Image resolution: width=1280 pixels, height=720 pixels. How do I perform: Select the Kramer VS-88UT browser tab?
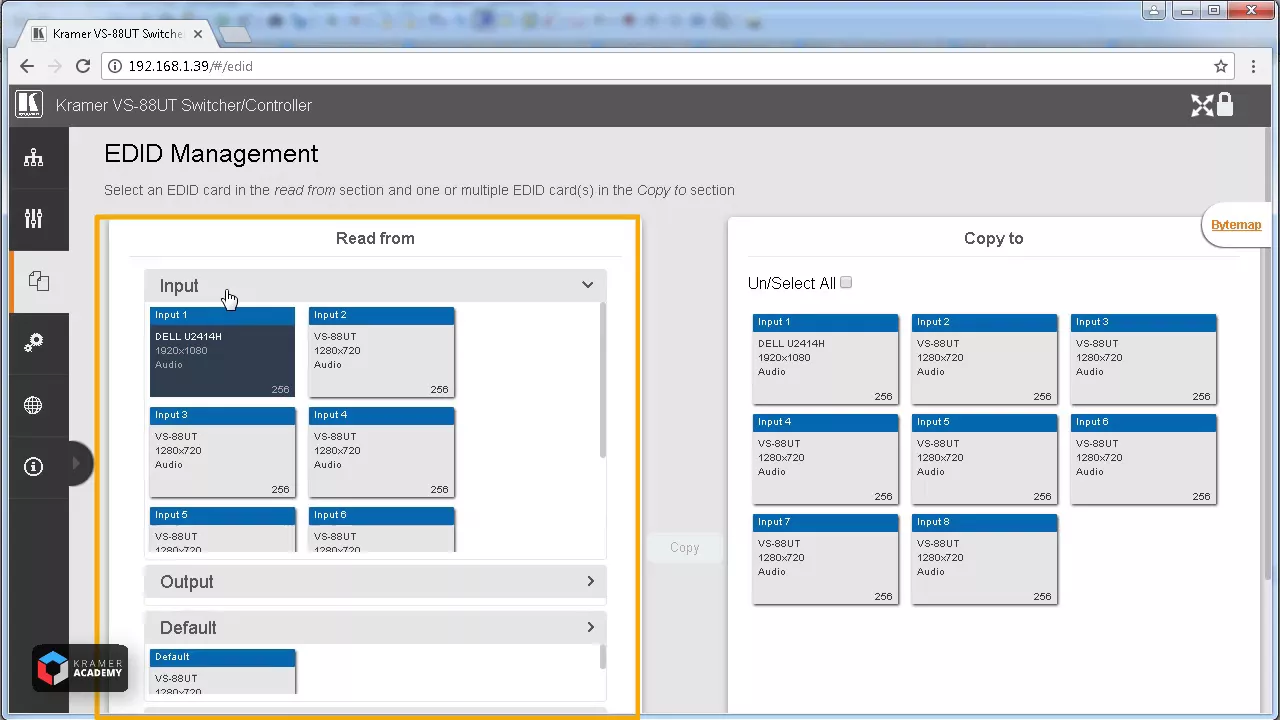click(117, 34)
